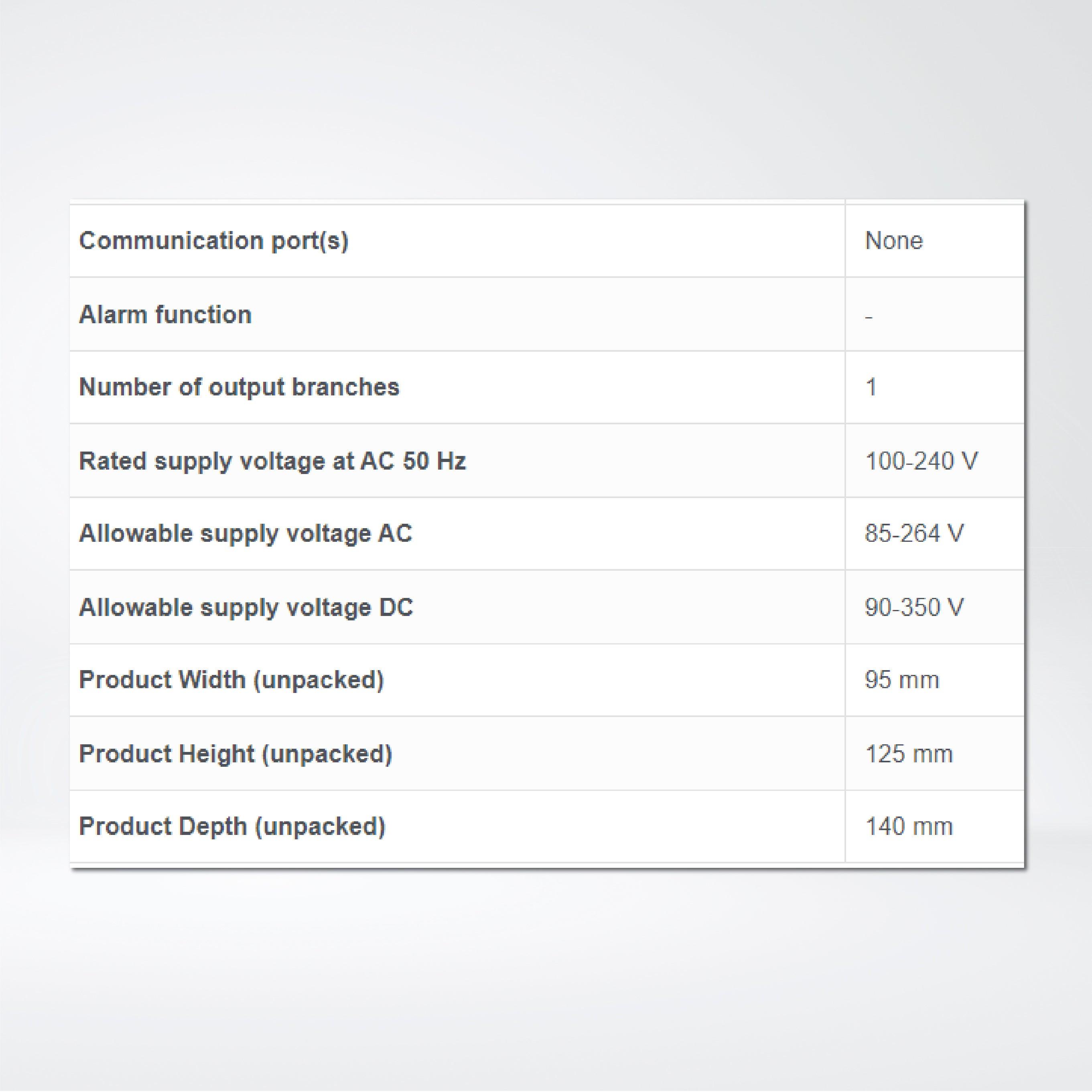The width and height of the screenshot is (1092, 1092).
Task: Click the '90-350 V' value
Action: [x=914, y=607]
